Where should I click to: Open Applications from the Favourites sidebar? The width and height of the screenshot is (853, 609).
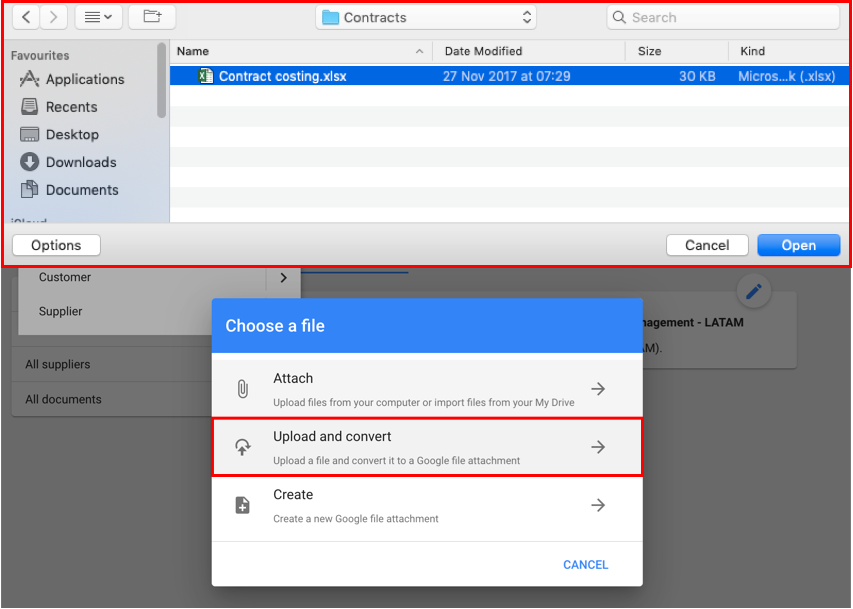click(x=84, y=79)
